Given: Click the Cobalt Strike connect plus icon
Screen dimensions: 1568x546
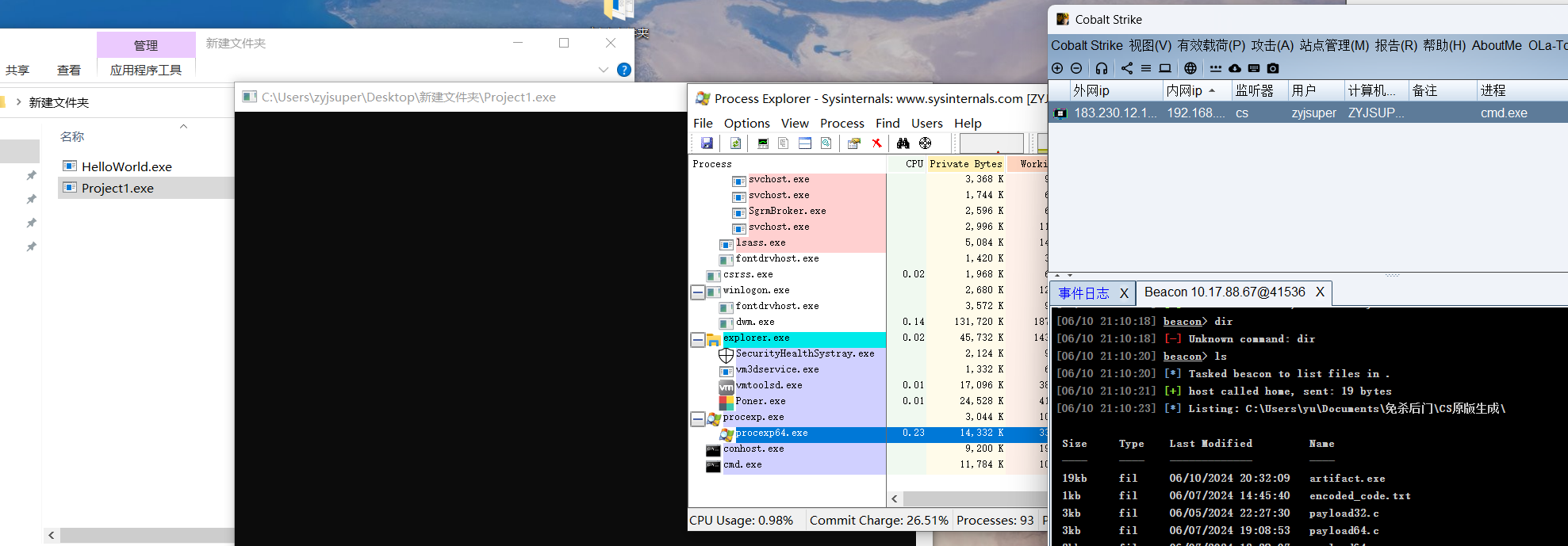Looking at the screenshot, I should click(1057, 68).
